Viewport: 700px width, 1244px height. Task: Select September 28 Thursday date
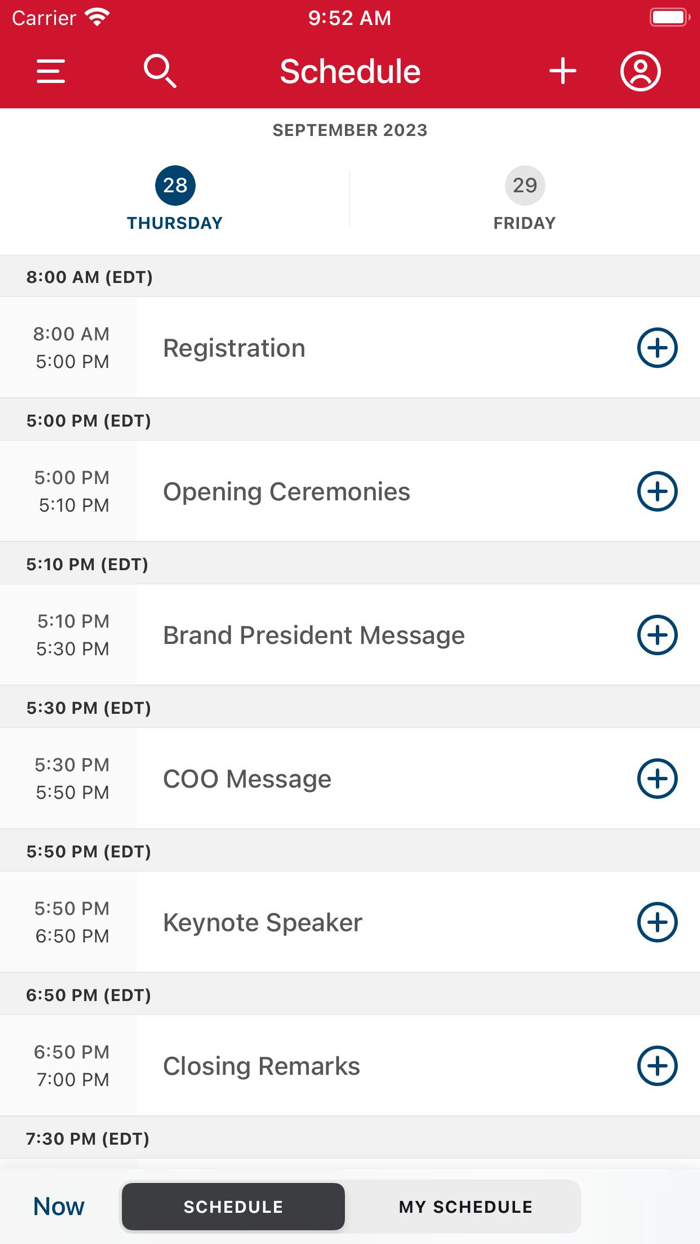coord(174,197)
